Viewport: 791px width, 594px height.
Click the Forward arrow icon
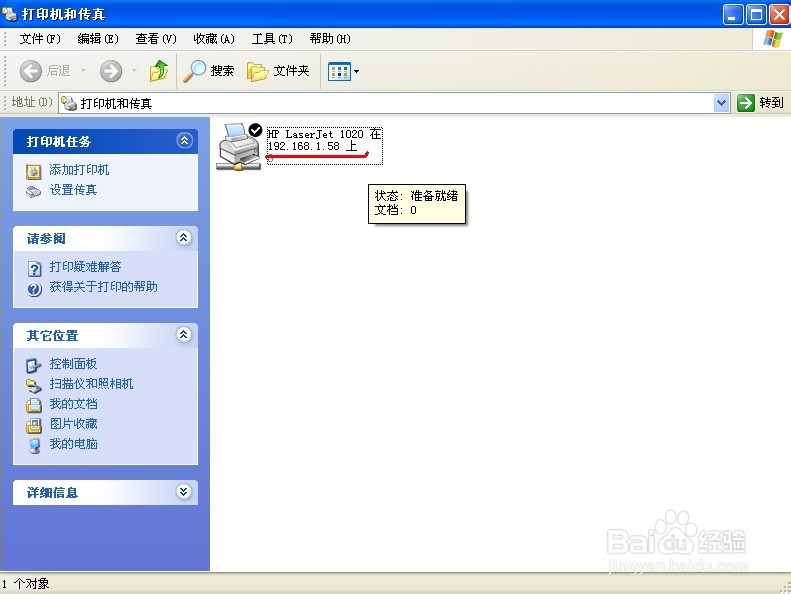[110, 71]
